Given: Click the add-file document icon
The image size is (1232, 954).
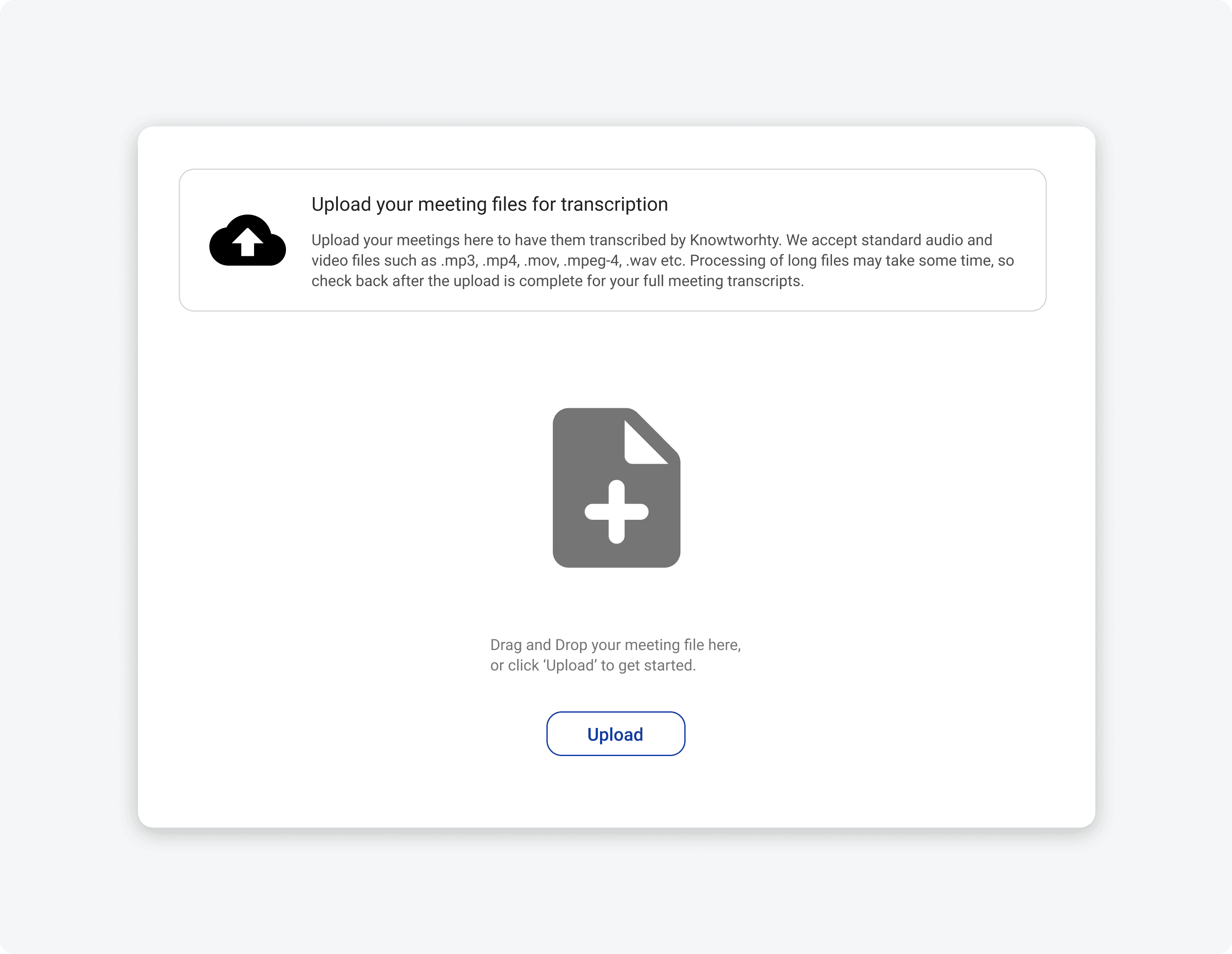Looking at the screenshot, I should [616, 487].
